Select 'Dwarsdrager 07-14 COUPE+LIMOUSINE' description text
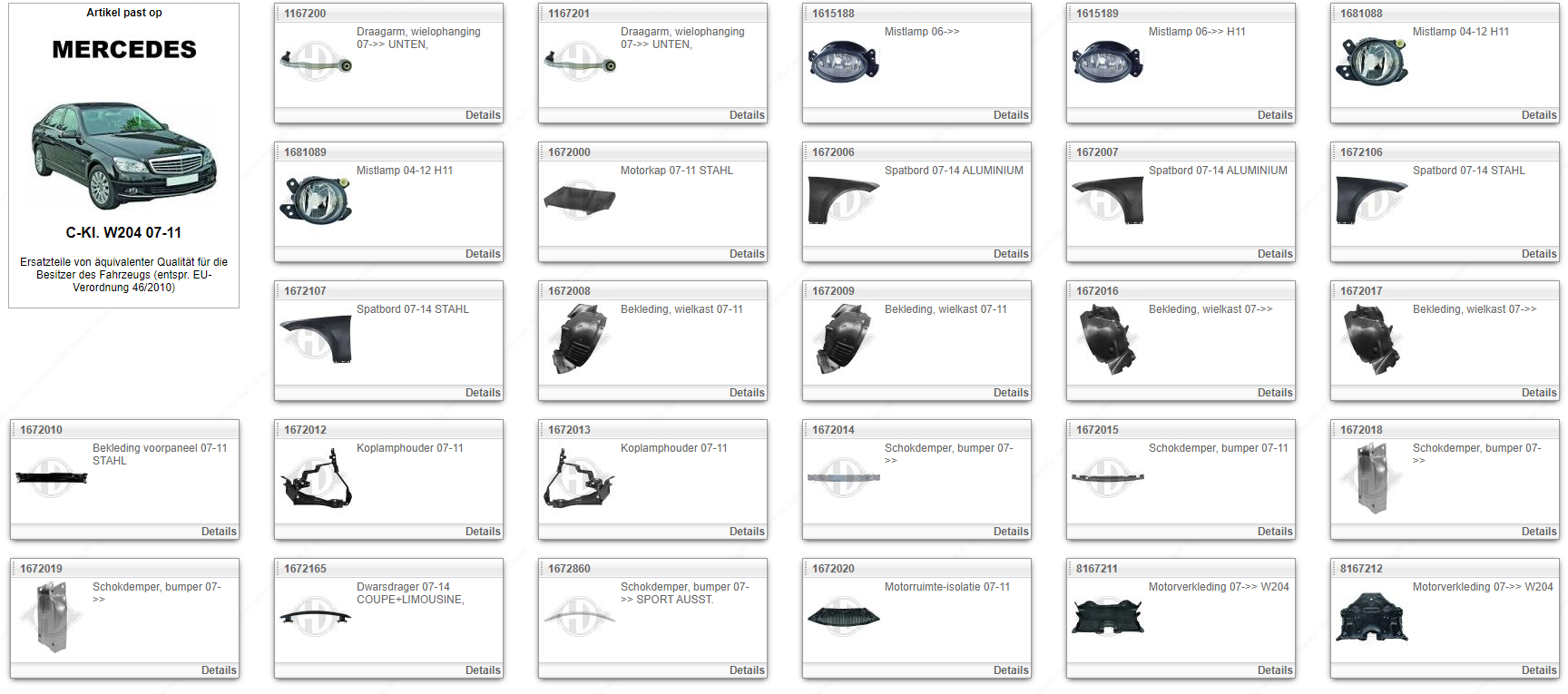This screenshot has height=694, width=1568. (410, 593)
